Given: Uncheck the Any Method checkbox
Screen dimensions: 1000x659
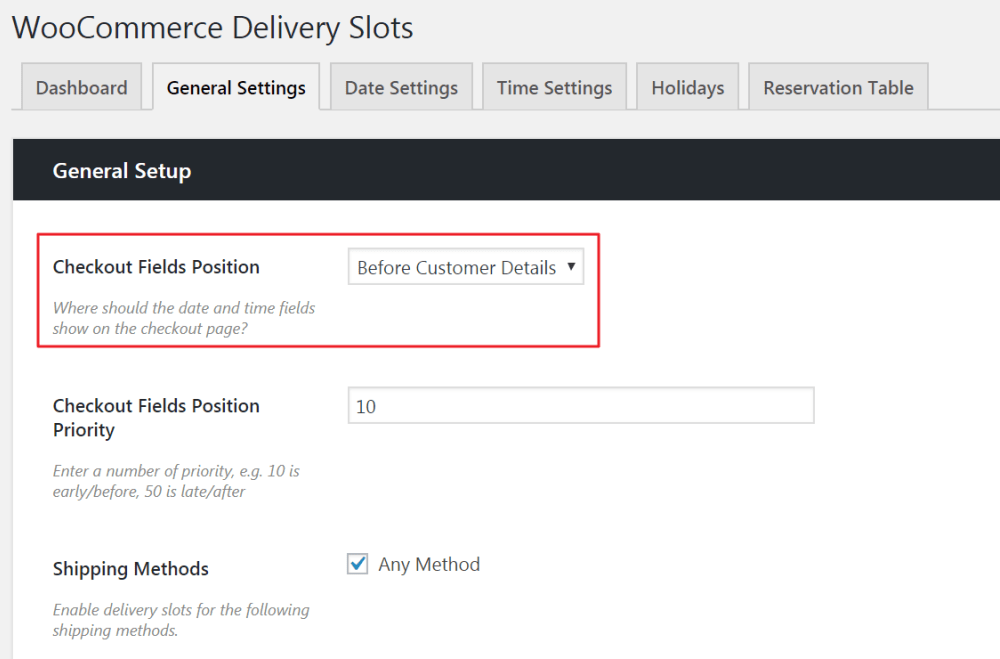Looking at the screenshot, I should 358,565.
